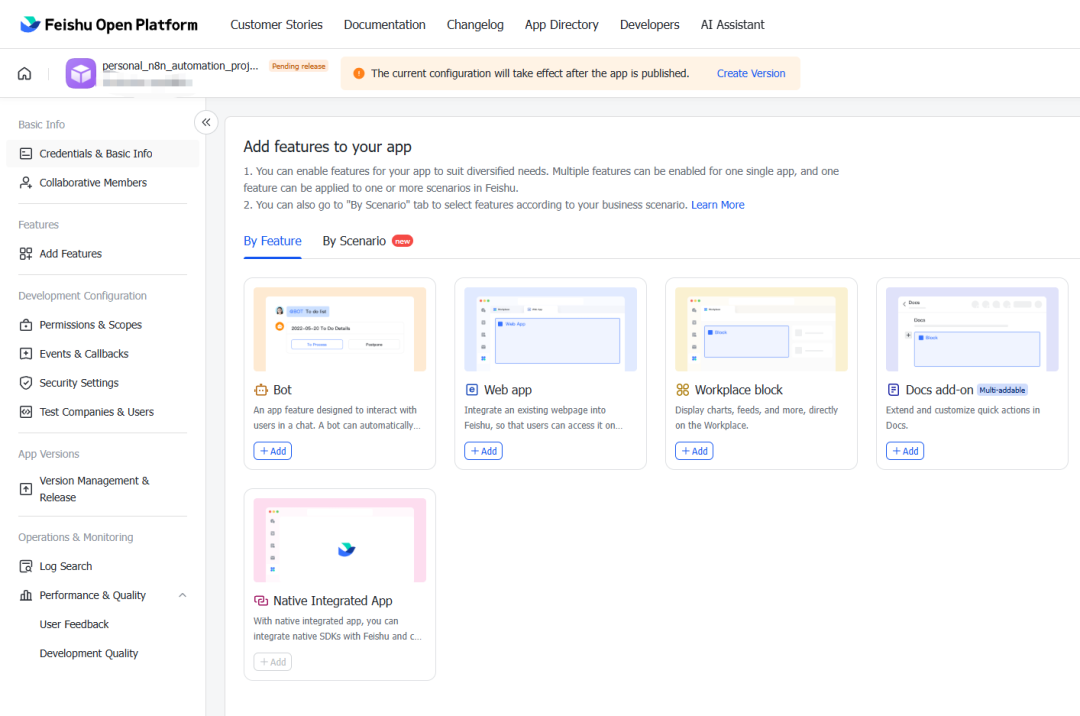
Task: Open the Learn More link
Action: (717, 205)
